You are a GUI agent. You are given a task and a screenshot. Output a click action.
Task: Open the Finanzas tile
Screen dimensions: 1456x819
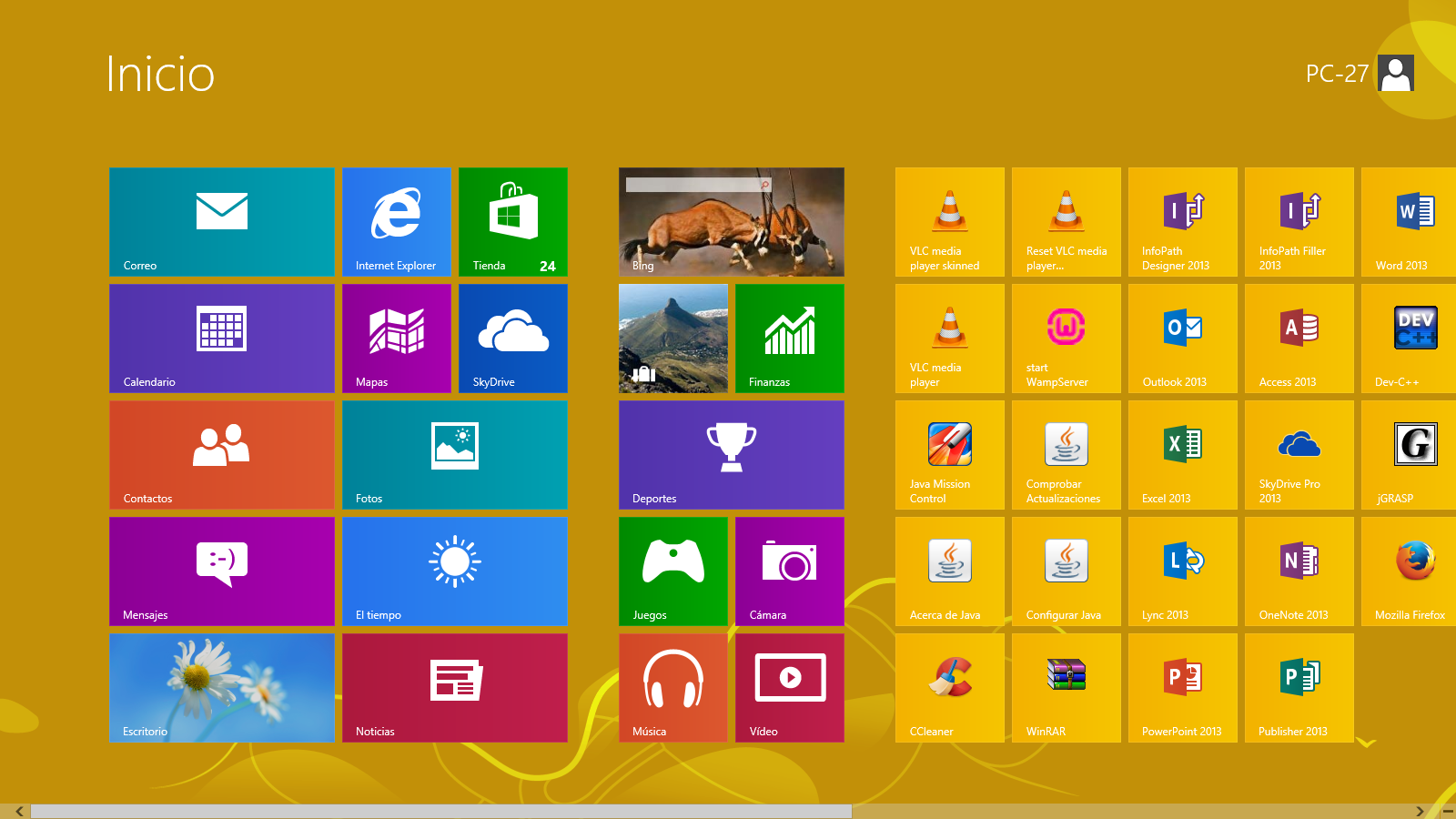pos(790,339)
